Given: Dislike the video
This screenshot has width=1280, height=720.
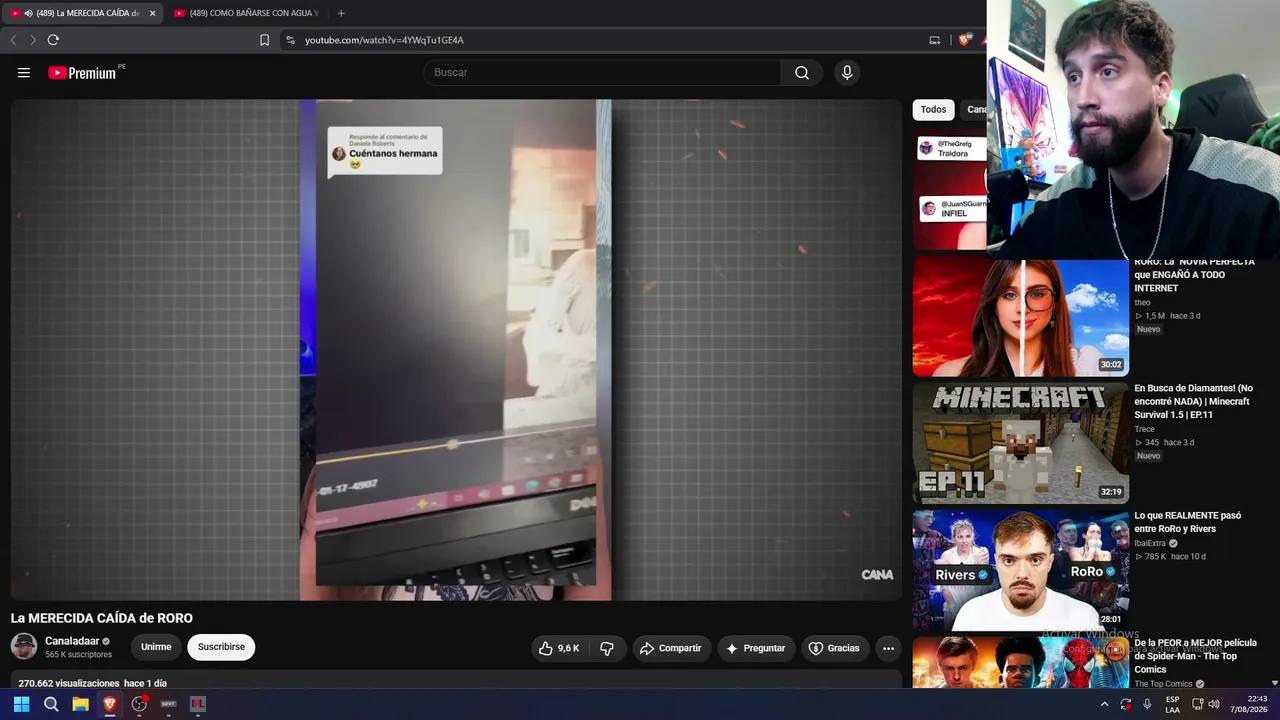Looking at the screenshot, I should click(x=607, y=648).
